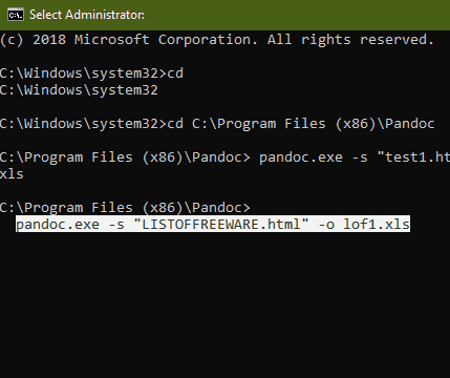The height and width of the screenshot is (378, 450).
Task: Click the first 'C:\Windows\system32>cd' line
Action: pyautogui.click(x=92, y=73)
